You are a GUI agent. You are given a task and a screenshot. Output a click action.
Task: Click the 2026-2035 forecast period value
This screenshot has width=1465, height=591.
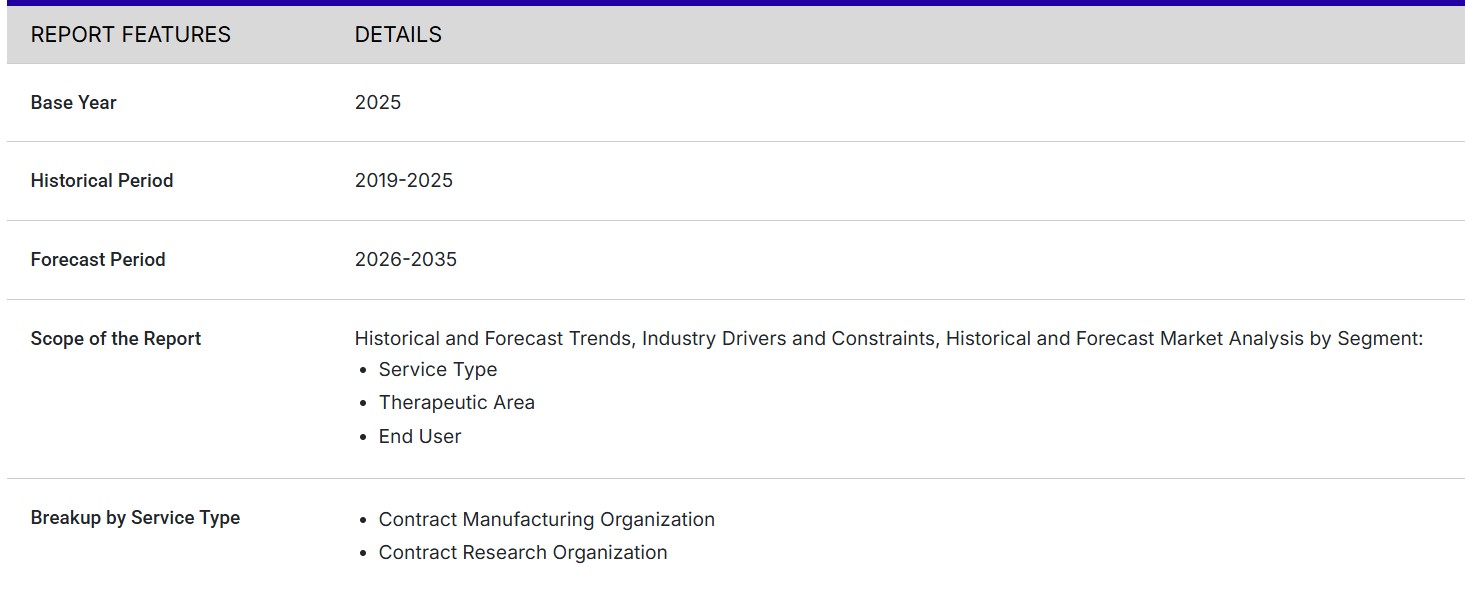[405, 260]
